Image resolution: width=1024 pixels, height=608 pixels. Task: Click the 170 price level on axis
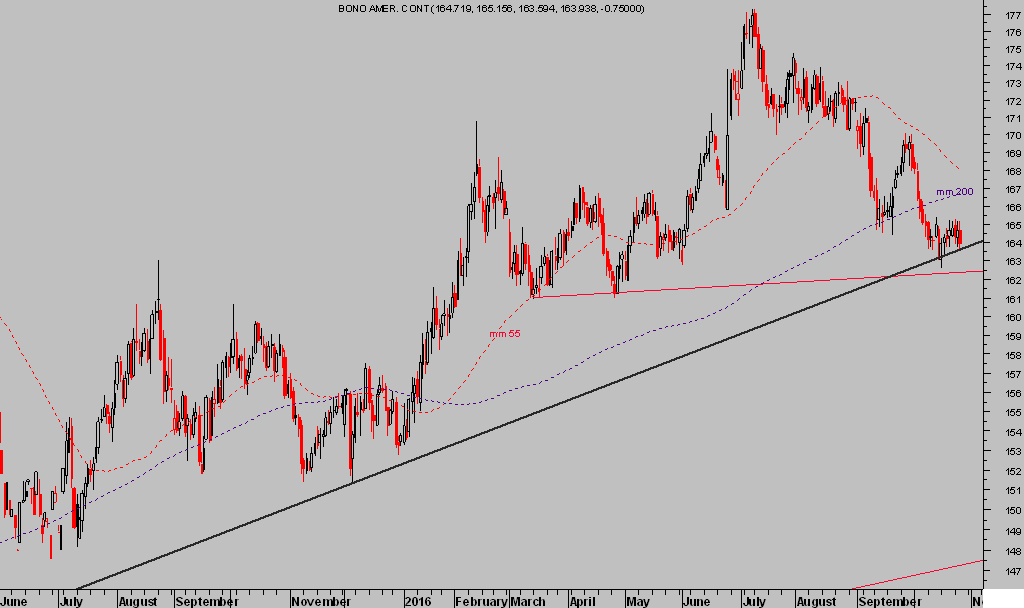[x=1013, y=136]
